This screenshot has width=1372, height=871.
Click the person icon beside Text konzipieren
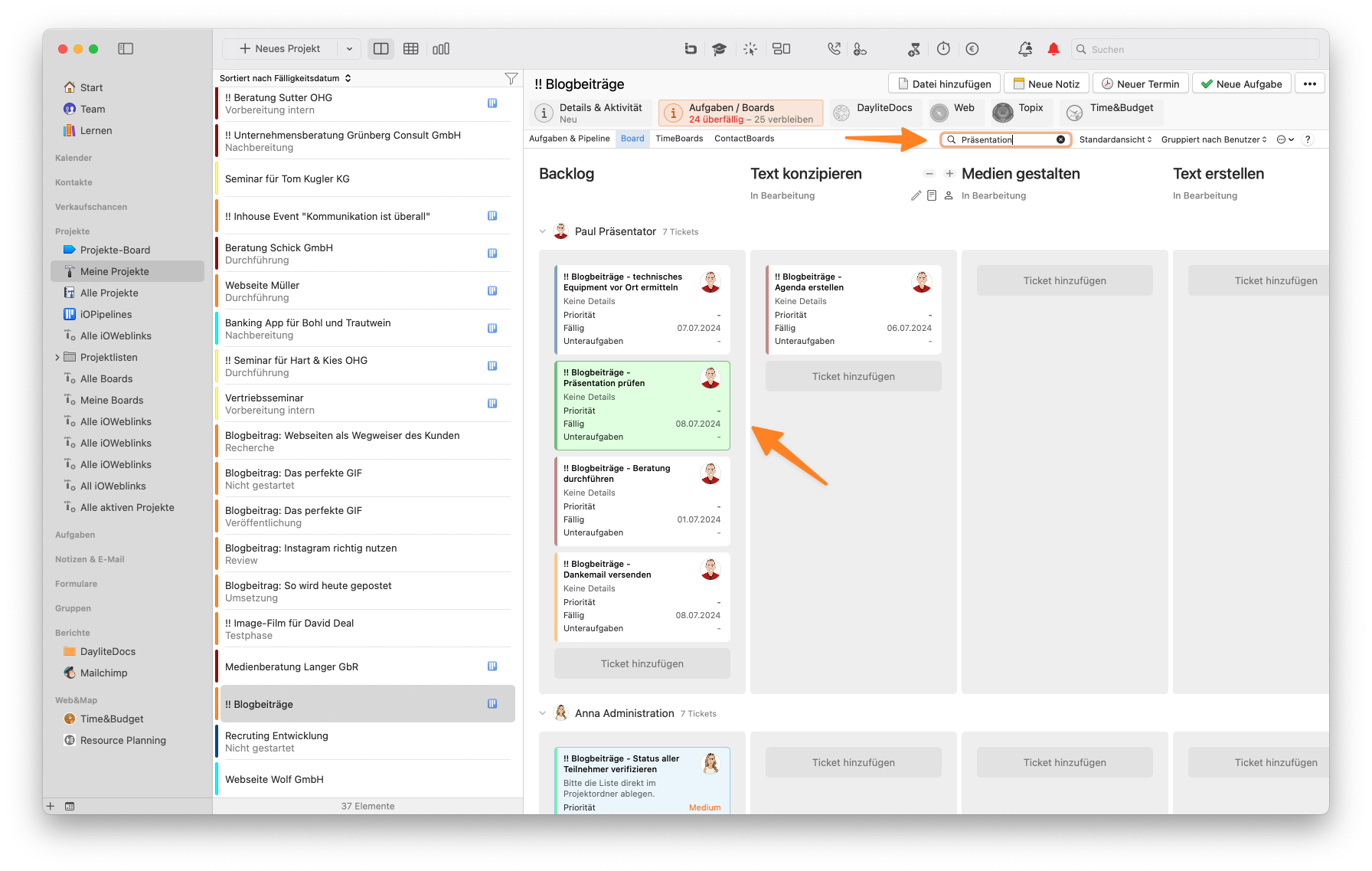click(x=949, y=196)
